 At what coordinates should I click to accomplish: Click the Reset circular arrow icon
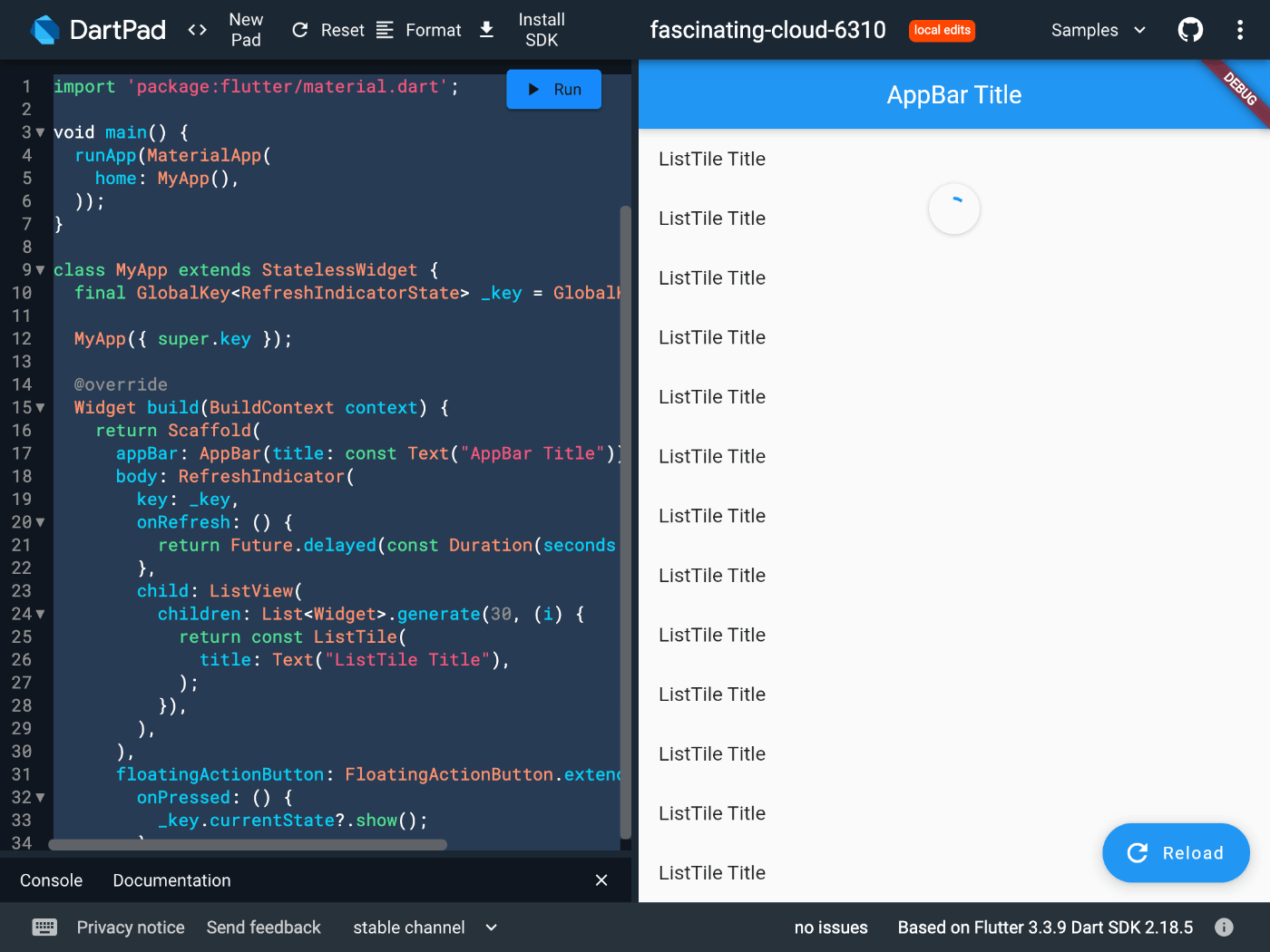[300, 30]
